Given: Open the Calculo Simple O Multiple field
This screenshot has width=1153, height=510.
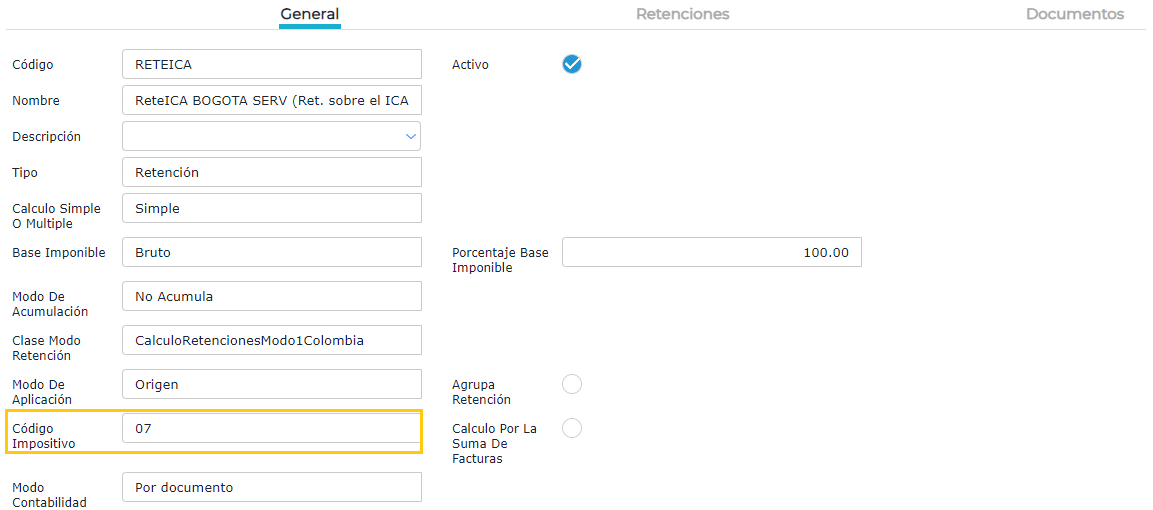Looking at the screenshot, I should [271, 208].
